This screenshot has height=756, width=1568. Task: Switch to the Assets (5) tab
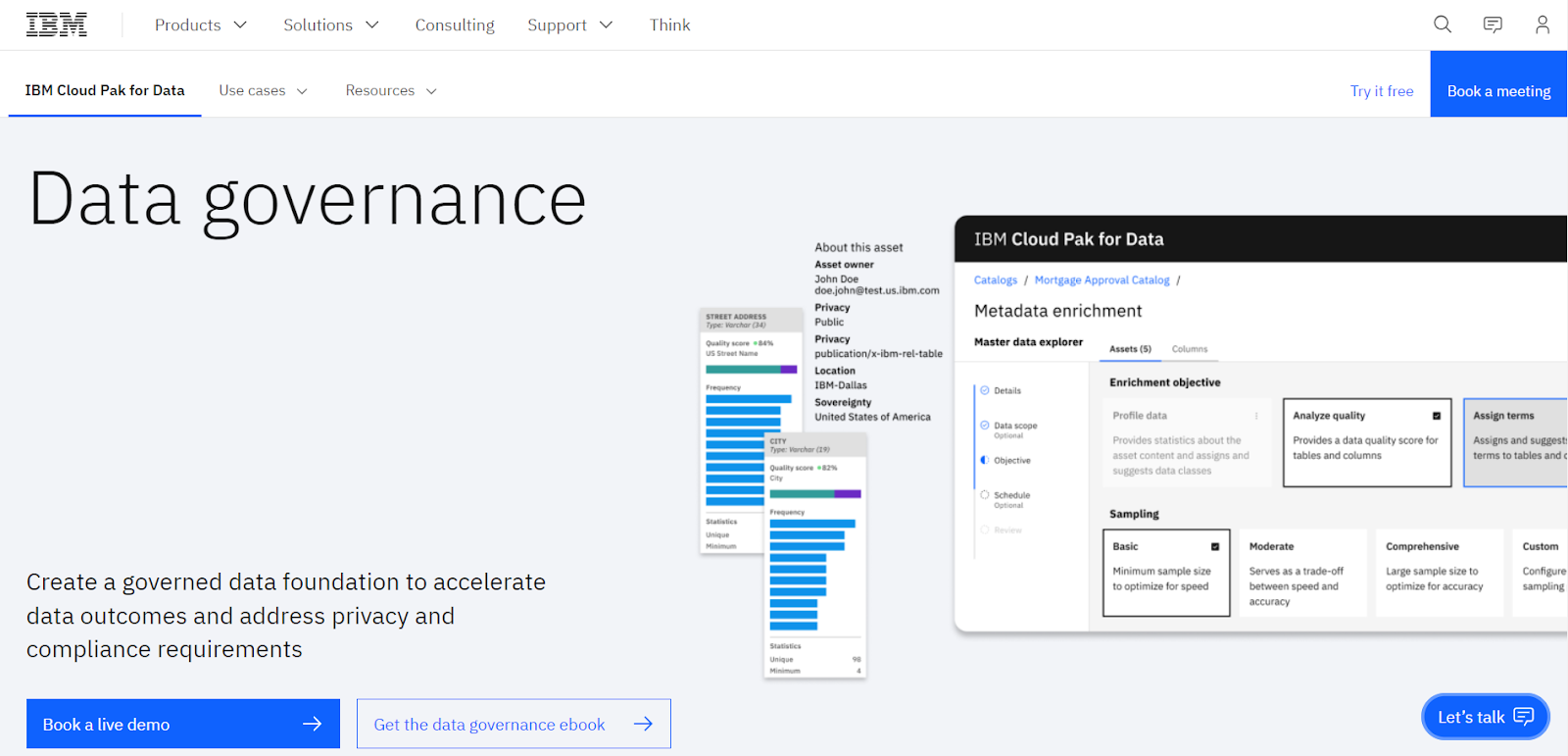coord(1130,349)
